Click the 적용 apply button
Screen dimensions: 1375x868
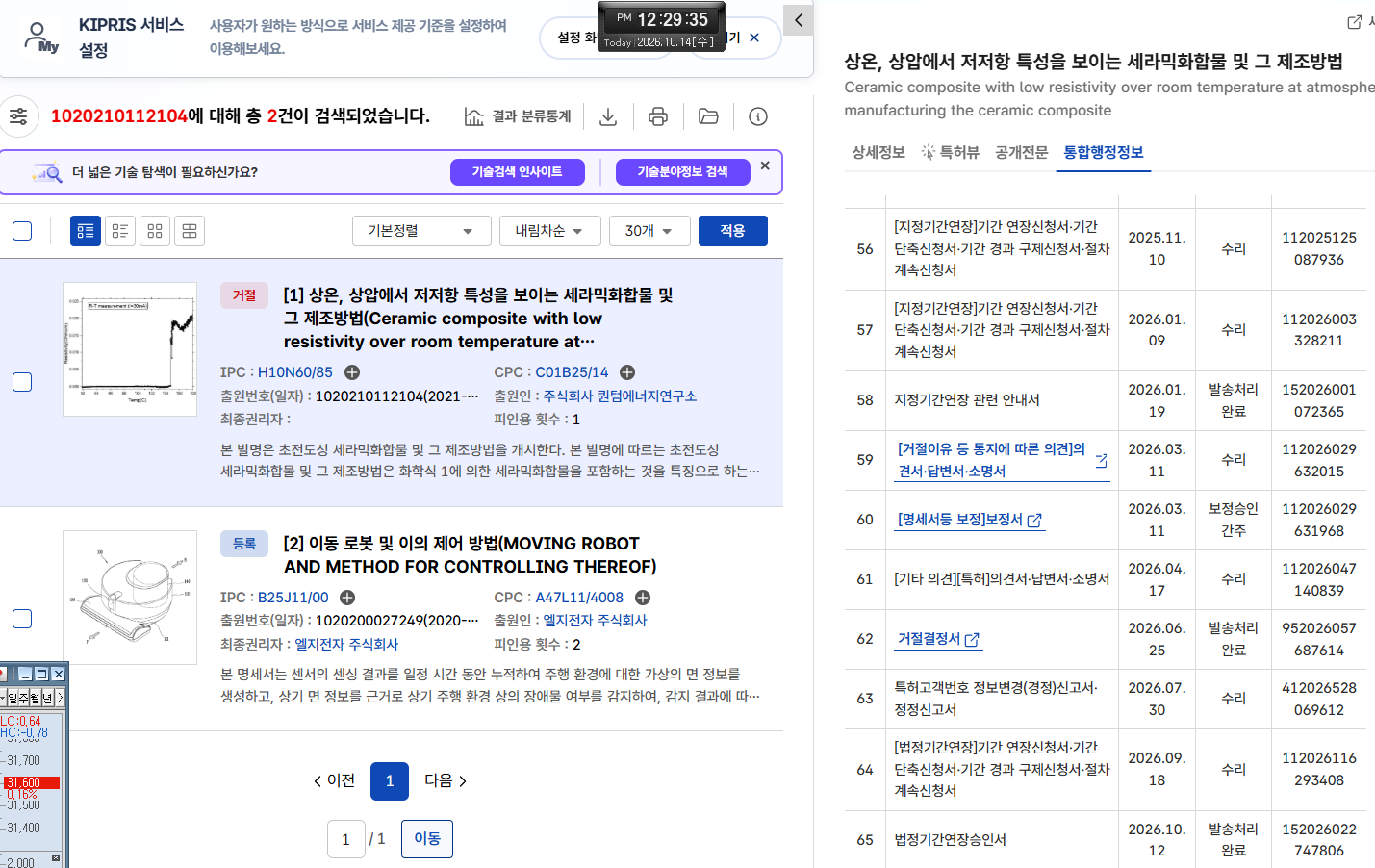pyautogui.click(x=733, y=231)
